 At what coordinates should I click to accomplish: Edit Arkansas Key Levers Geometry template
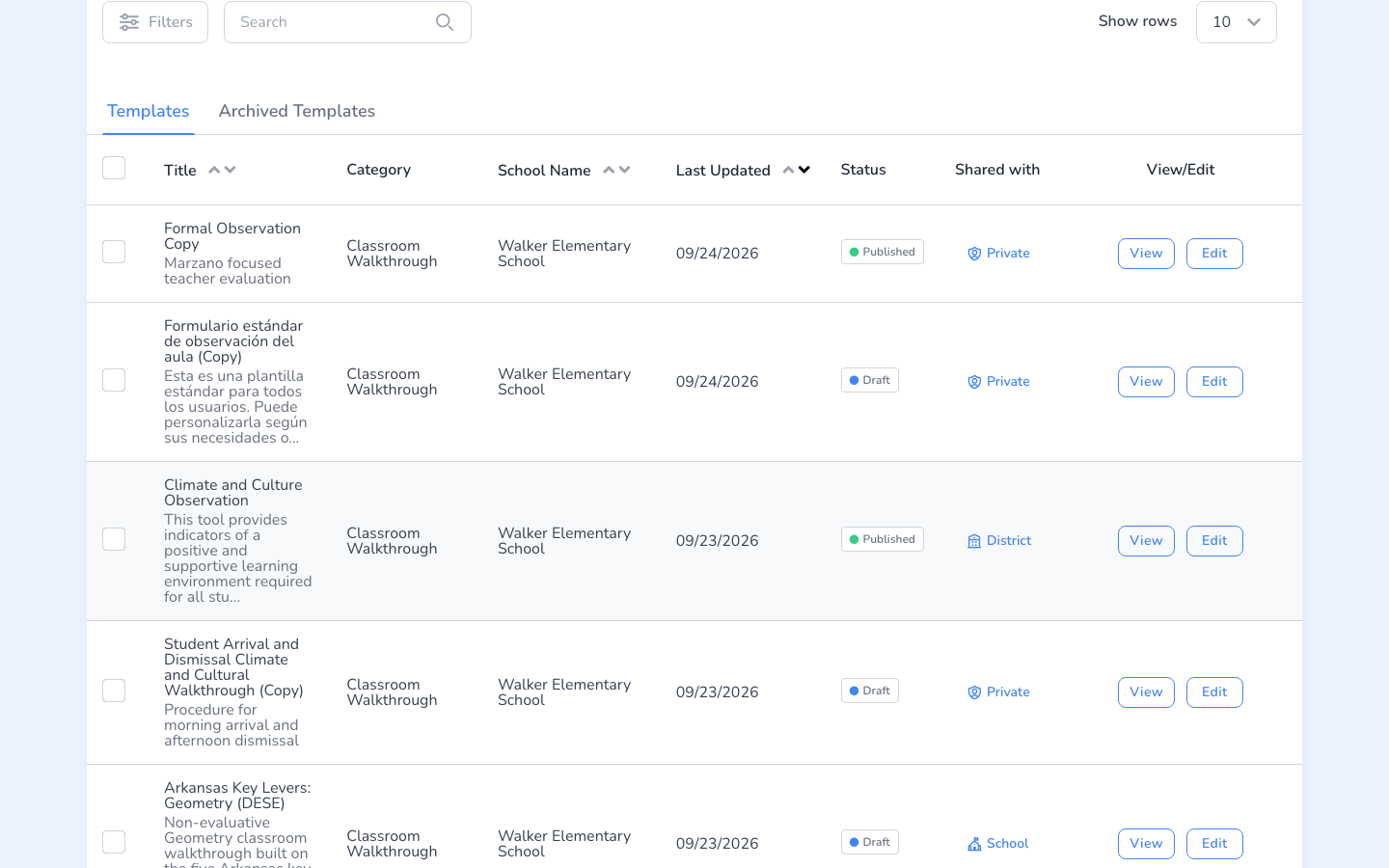point(1214,844)
